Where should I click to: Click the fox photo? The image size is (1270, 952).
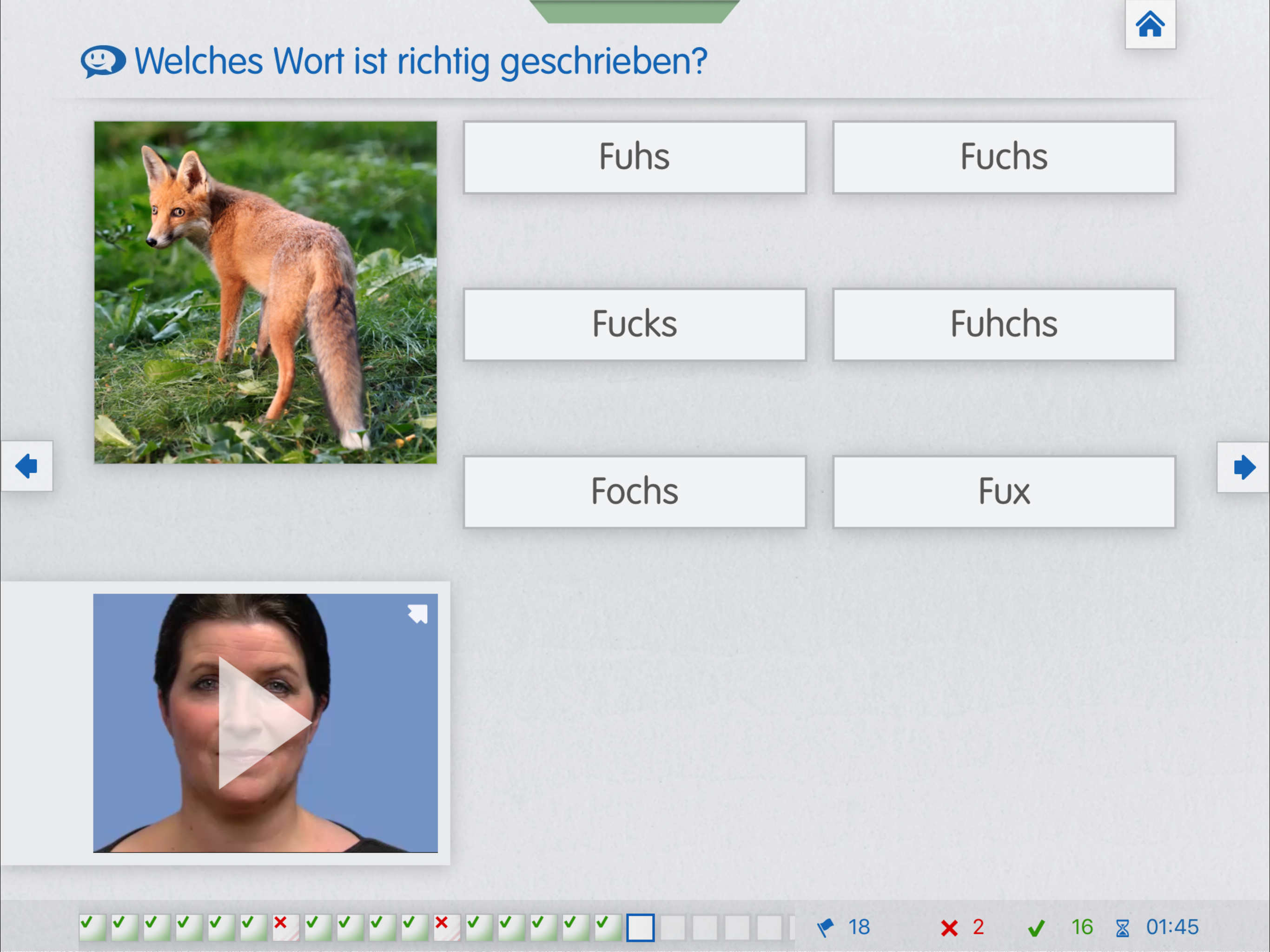(265, 291)
